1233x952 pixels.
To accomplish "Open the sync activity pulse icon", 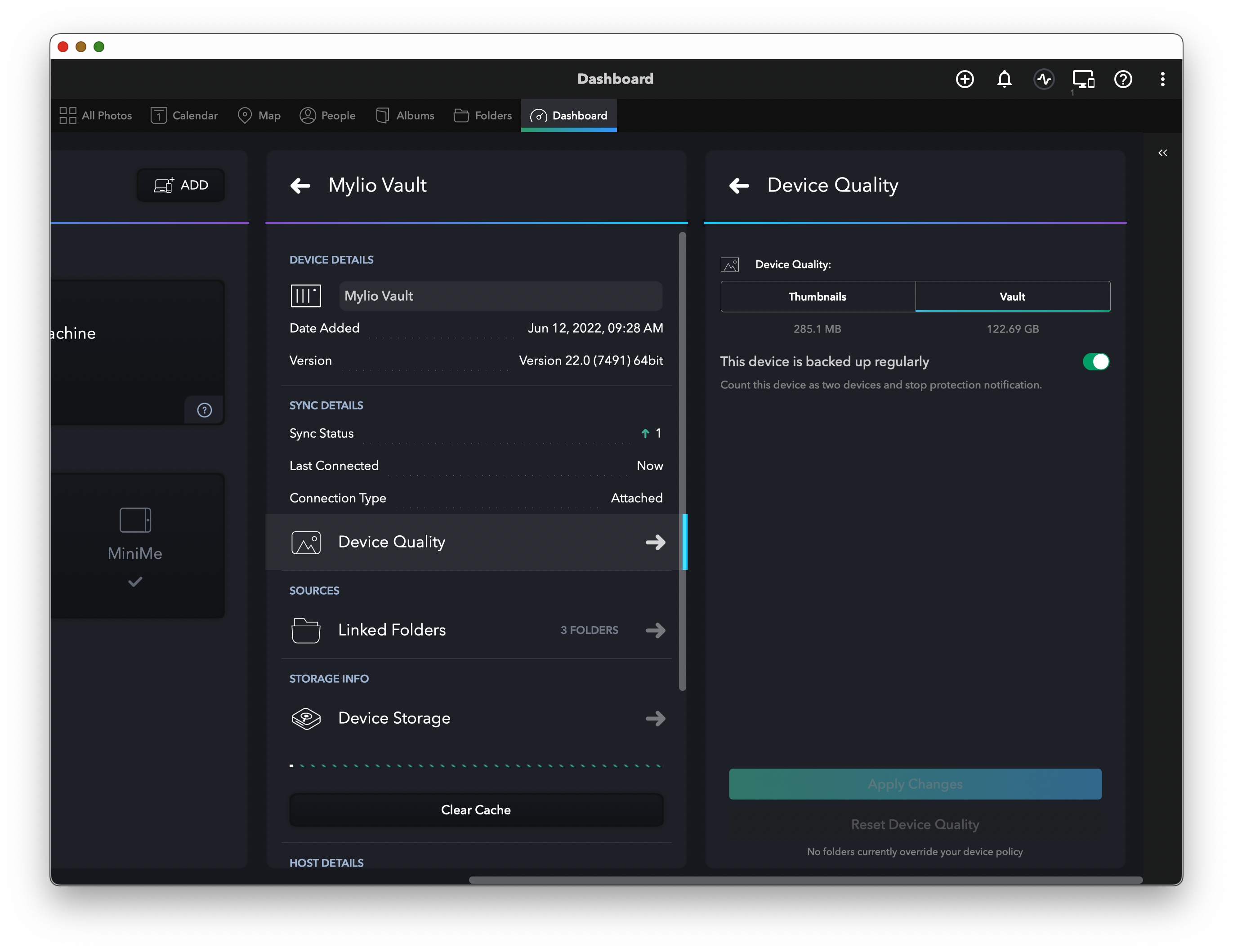I will pos(1043,79).
